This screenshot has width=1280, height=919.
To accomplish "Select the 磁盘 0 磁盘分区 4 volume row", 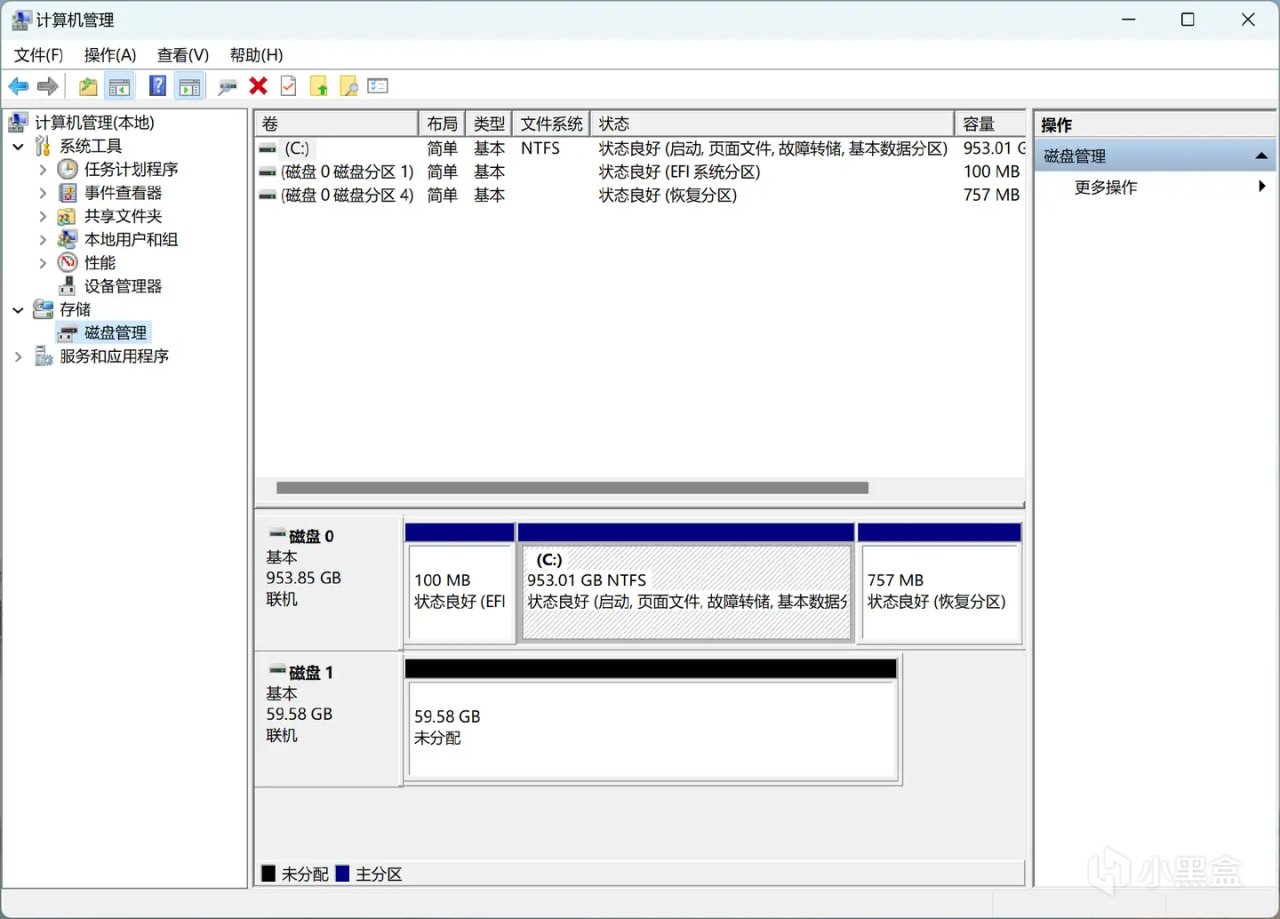I will click(640, 195).
